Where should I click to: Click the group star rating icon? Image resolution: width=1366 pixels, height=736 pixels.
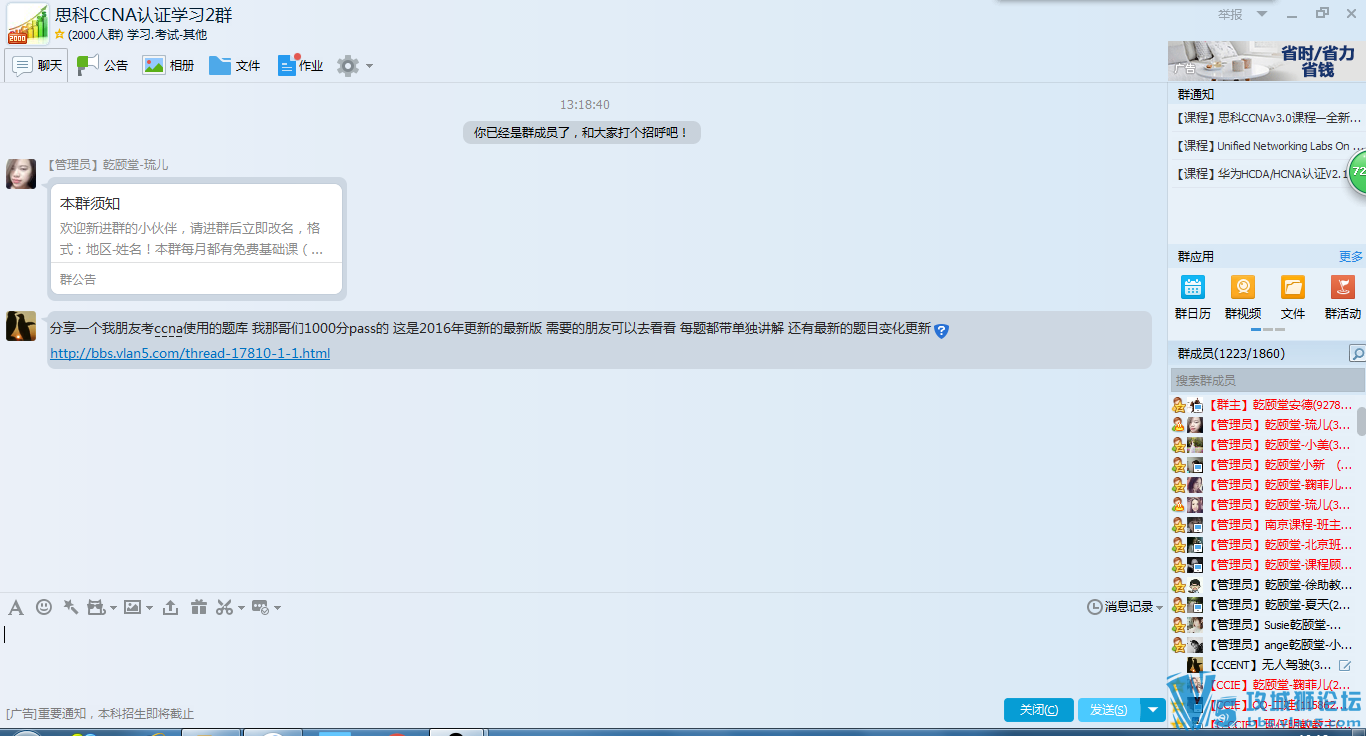coord(59,35)
